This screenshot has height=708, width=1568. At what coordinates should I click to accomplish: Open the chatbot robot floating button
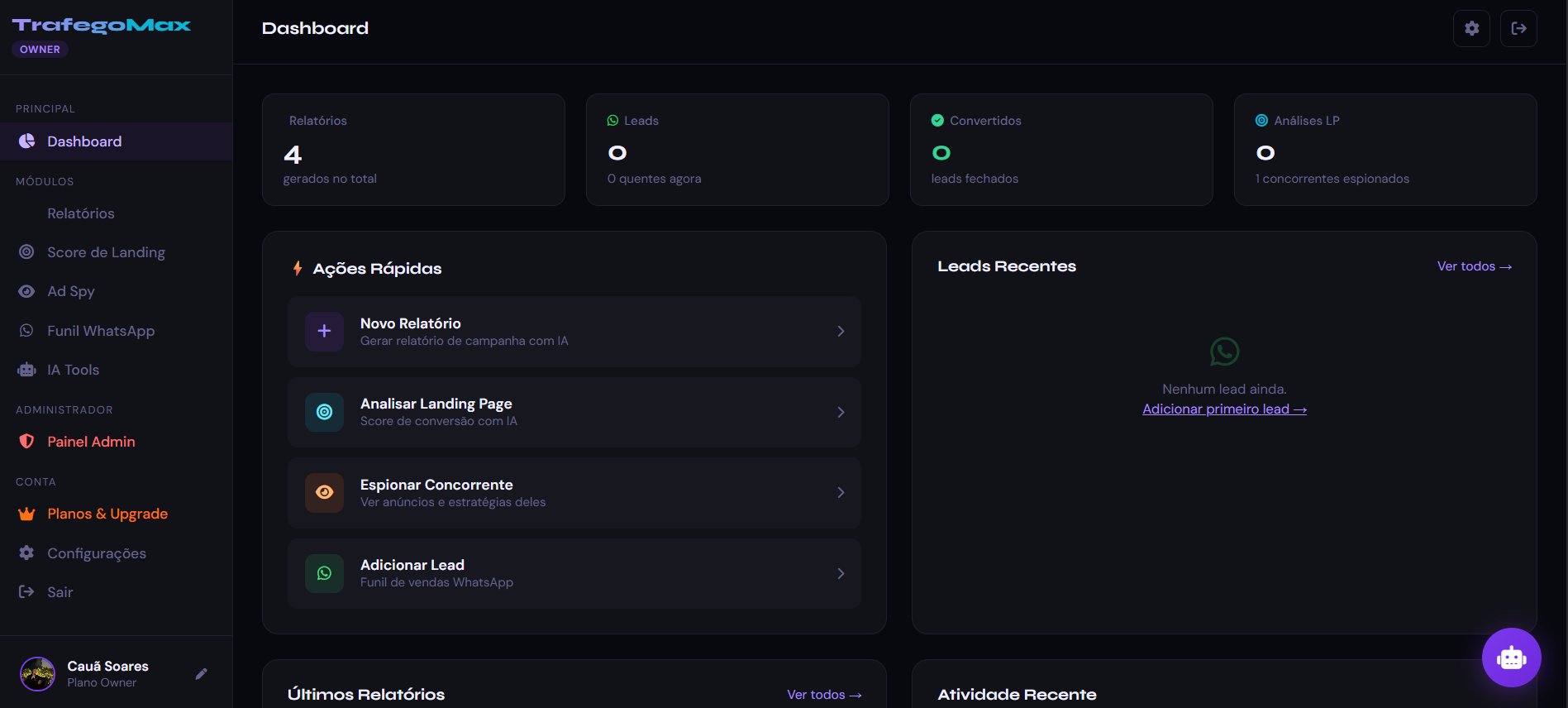pos(1511,658)
